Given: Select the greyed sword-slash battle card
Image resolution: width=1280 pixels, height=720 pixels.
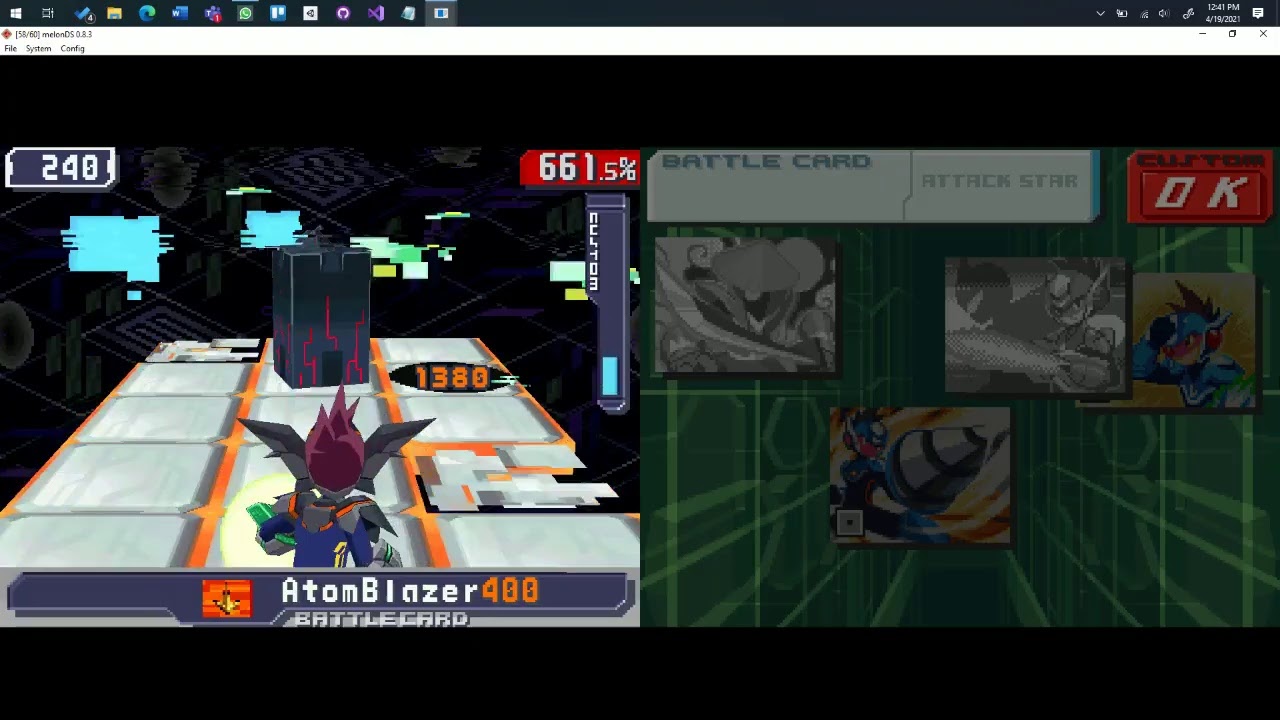Looking at the screenshot, I should (x=1035, y=325).
